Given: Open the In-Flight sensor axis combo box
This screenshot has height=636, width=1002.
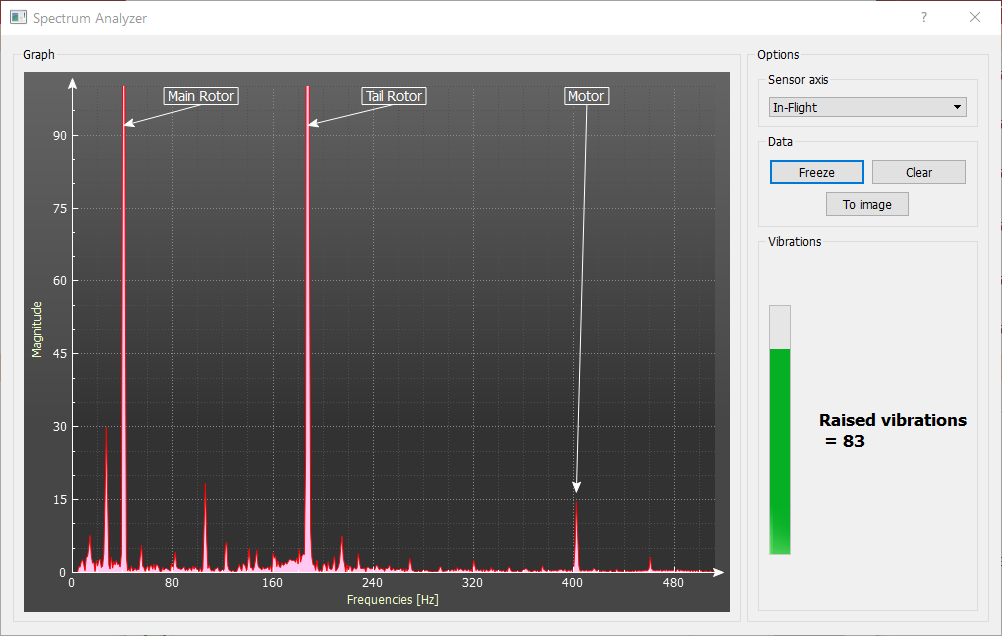Looking at the screenshot, I should tap(867, 107).
